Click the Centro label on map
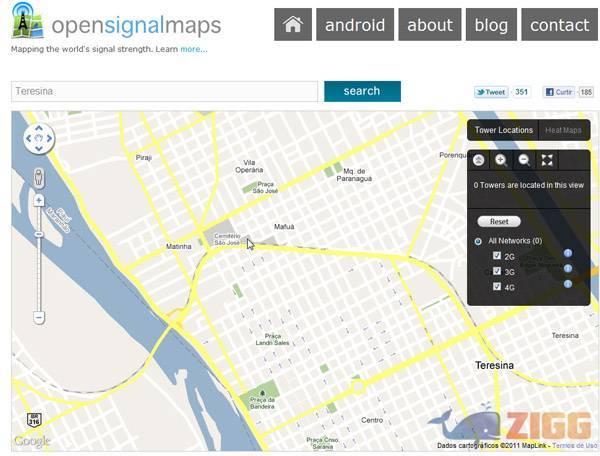This screenshot has height=456, width=600. pos(372,420)
